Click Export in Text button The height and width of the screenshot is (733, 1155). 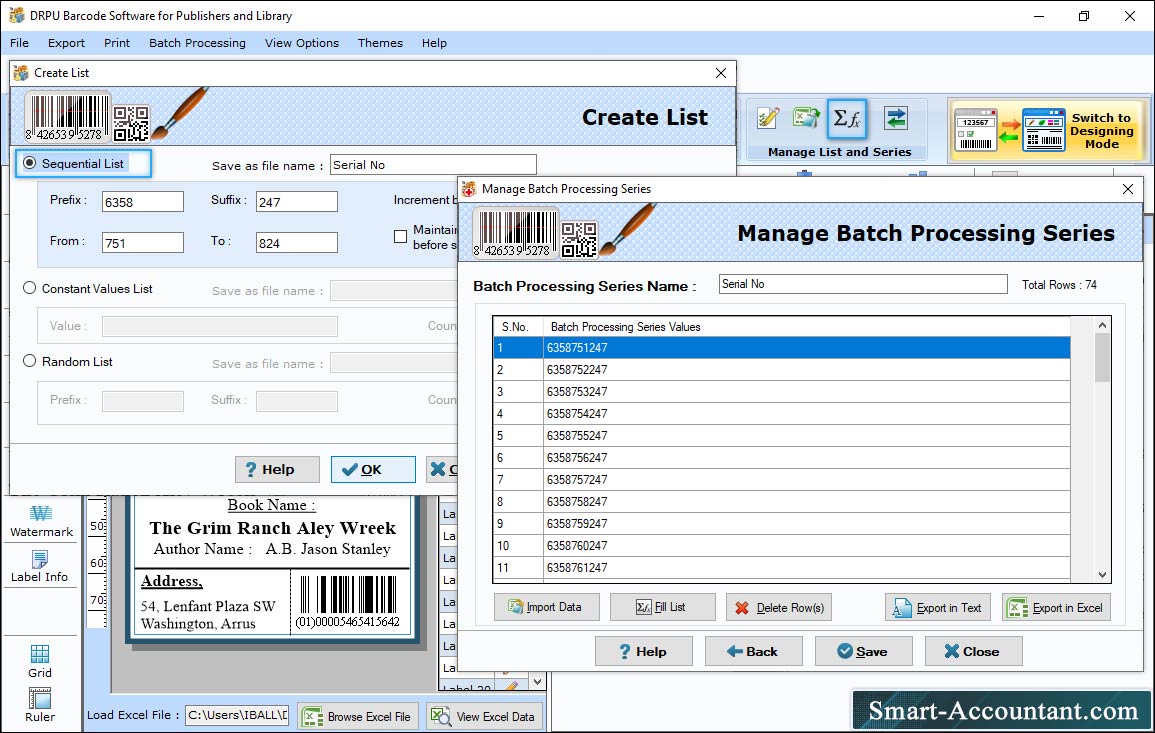[x=938, y=607]
